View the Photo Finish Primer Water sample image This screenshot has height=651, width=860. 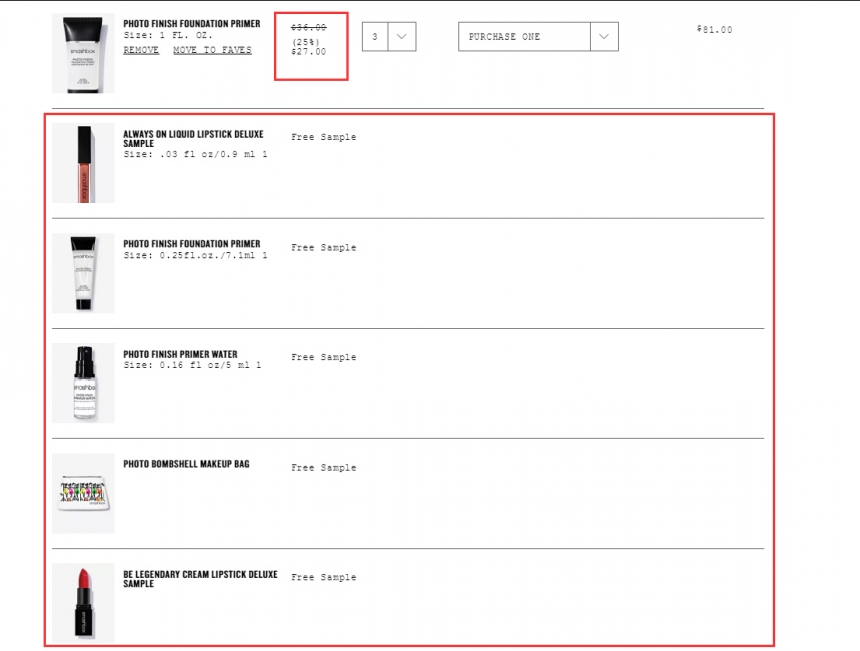point(83,383)
